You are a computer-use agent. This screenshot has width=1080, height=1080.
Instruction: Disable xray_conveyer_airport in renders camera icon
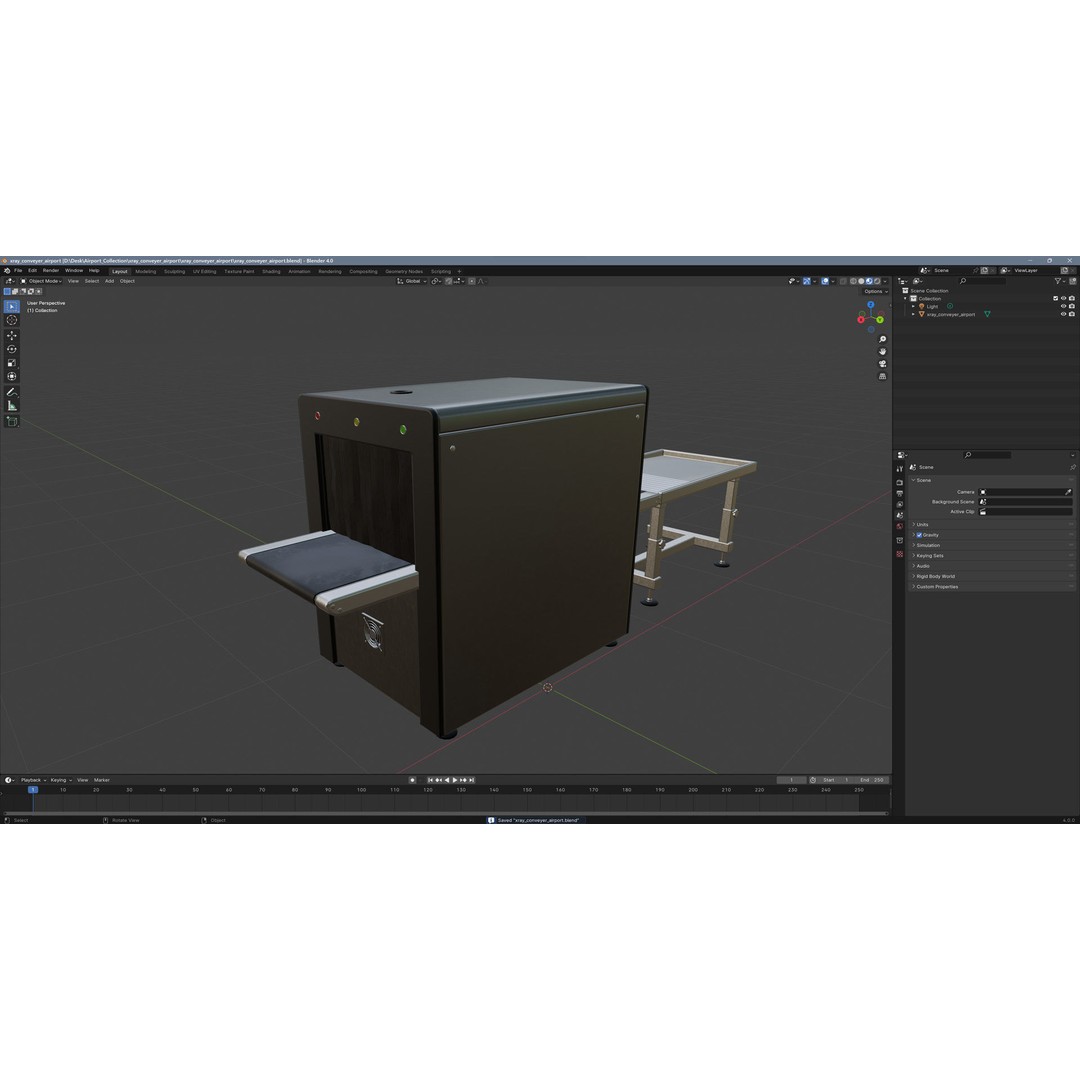click(x=1072, y=314)
